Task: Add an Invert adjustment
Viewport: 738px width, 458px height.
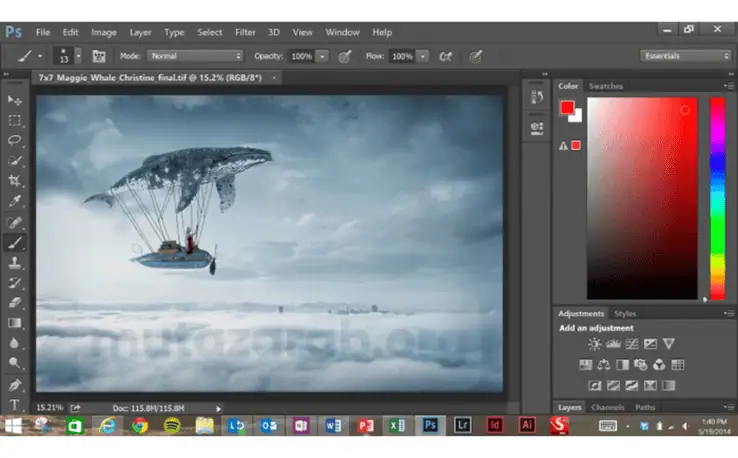Action: (x=595, y=386)
